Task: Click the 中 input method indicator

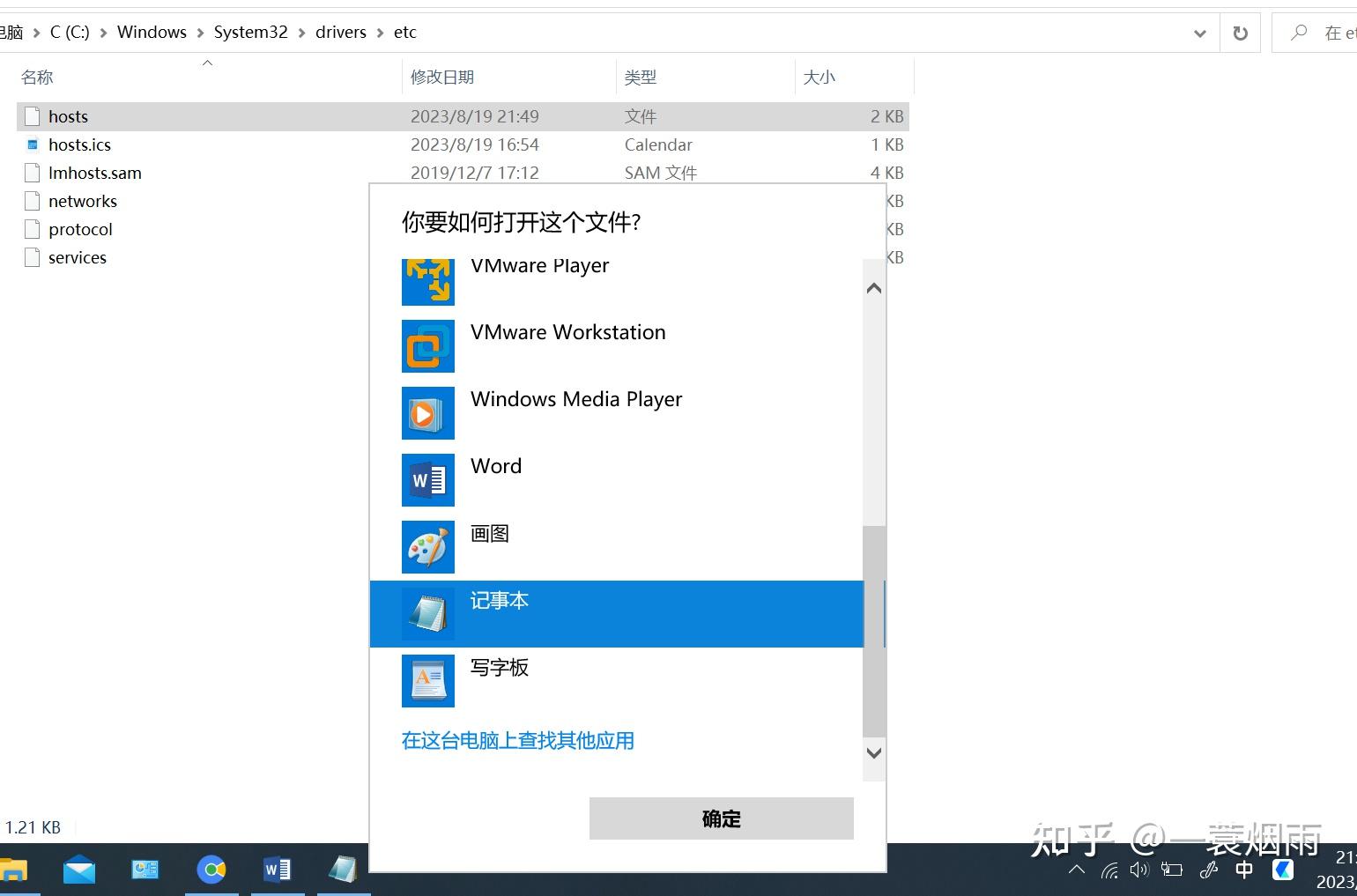Action: (1244, 870)
